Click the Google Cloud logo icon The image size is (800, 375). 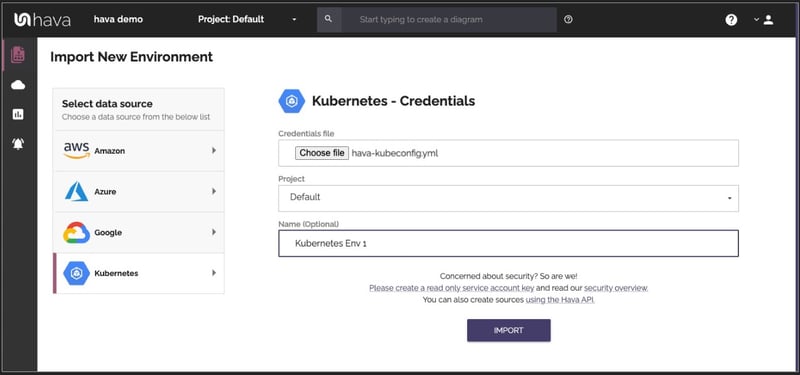[x=77, y=232]
